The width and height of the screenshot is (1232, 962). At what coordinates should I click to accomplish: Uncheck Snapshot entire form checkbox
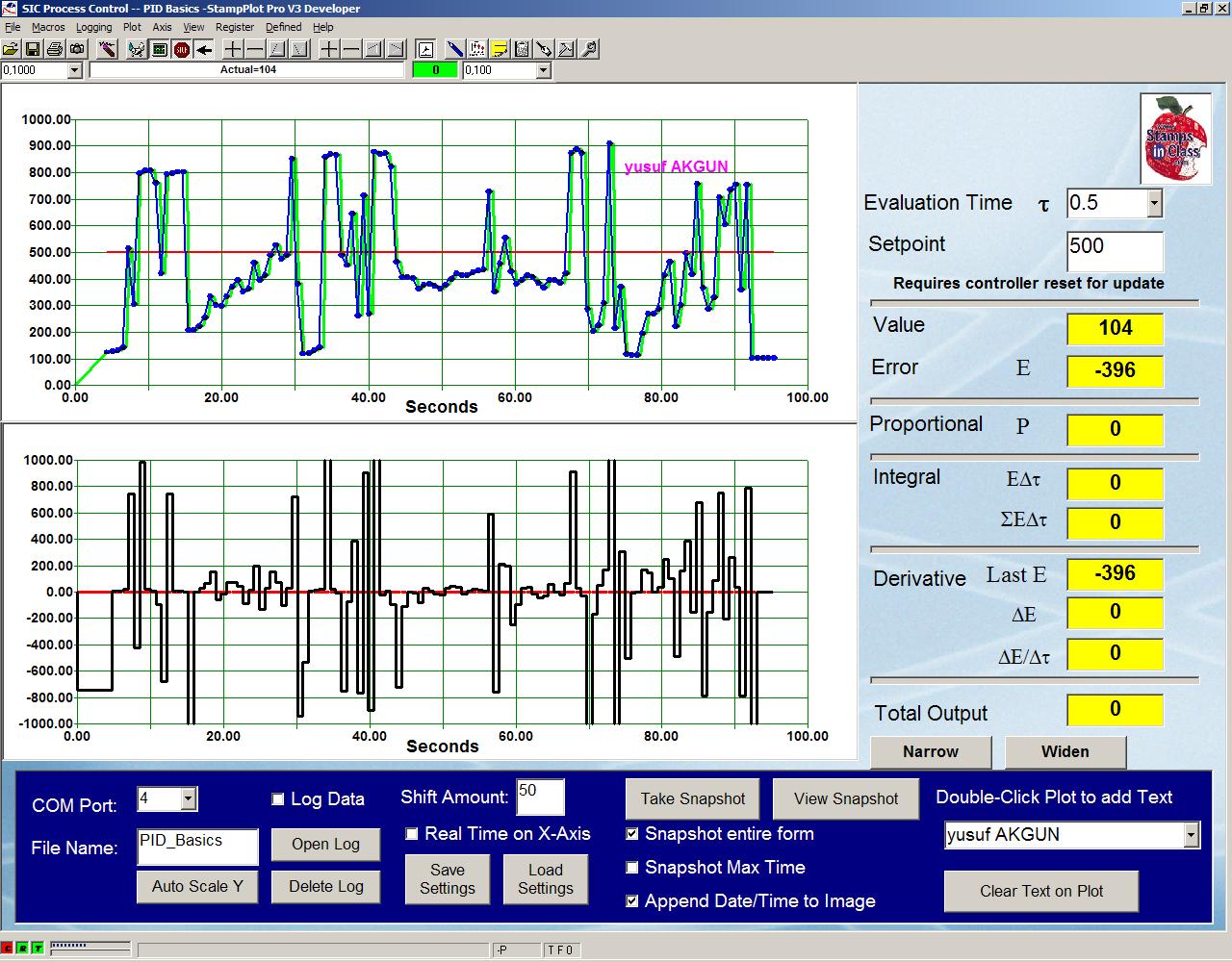pos(632,834)
